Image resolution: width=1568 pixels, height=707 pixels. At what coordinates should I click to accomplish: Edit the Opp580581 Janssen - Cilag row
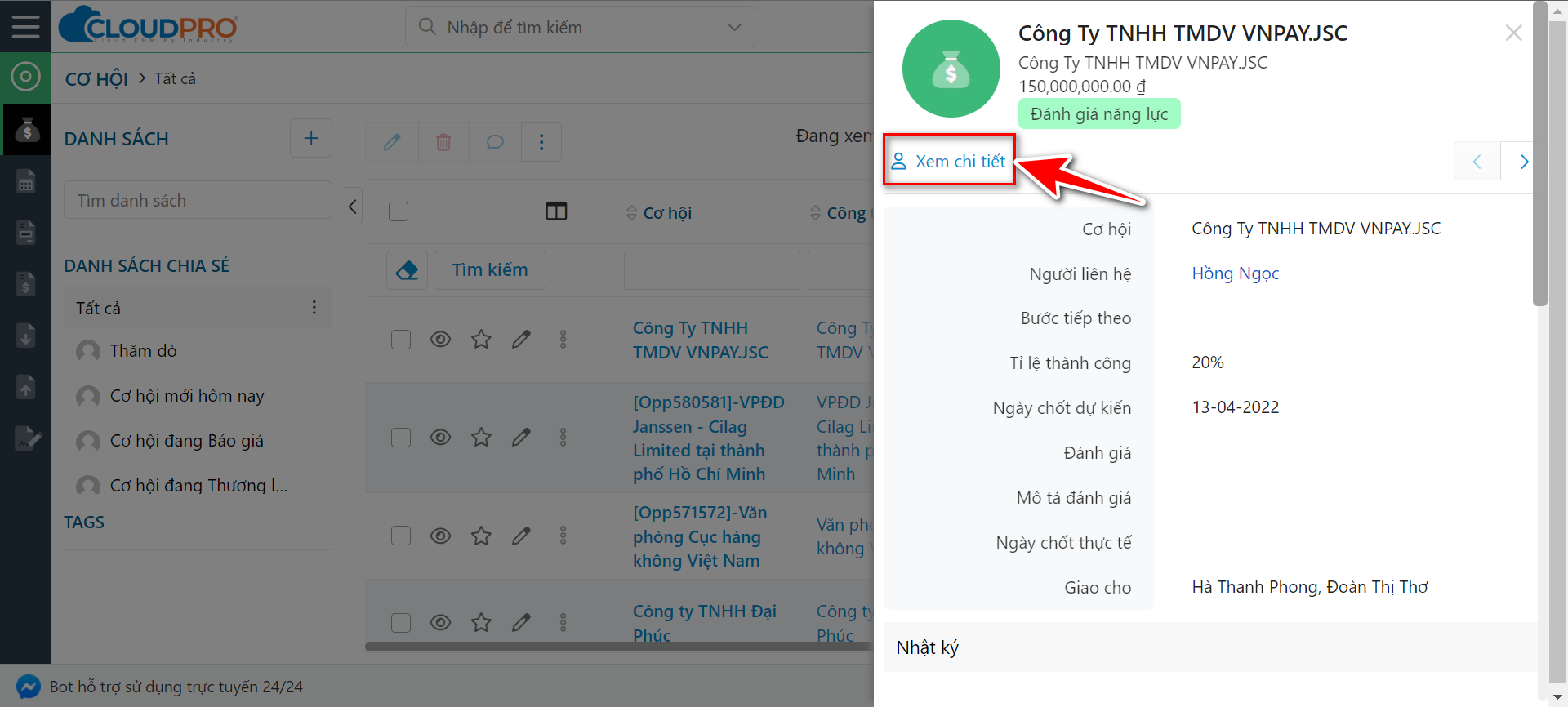[521, 437]
